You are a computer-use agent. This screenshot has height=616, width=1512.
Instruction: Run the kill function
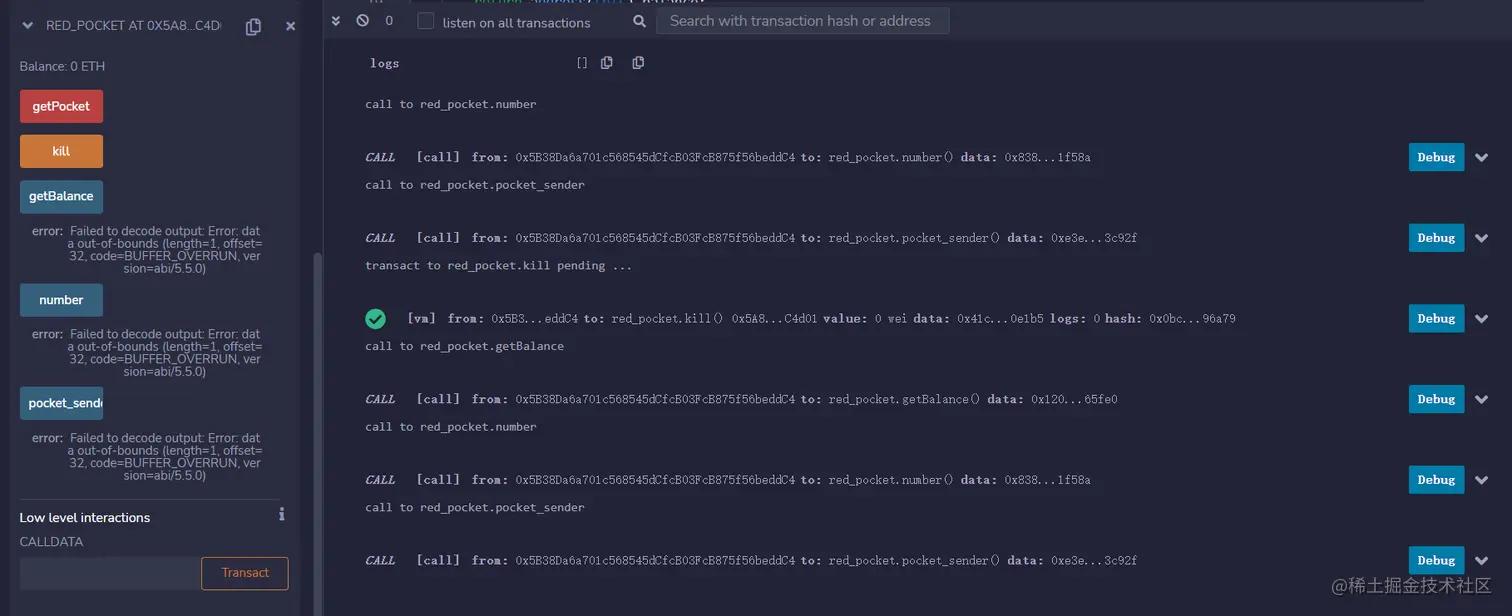pyautogui.click(x=61, y=151)
